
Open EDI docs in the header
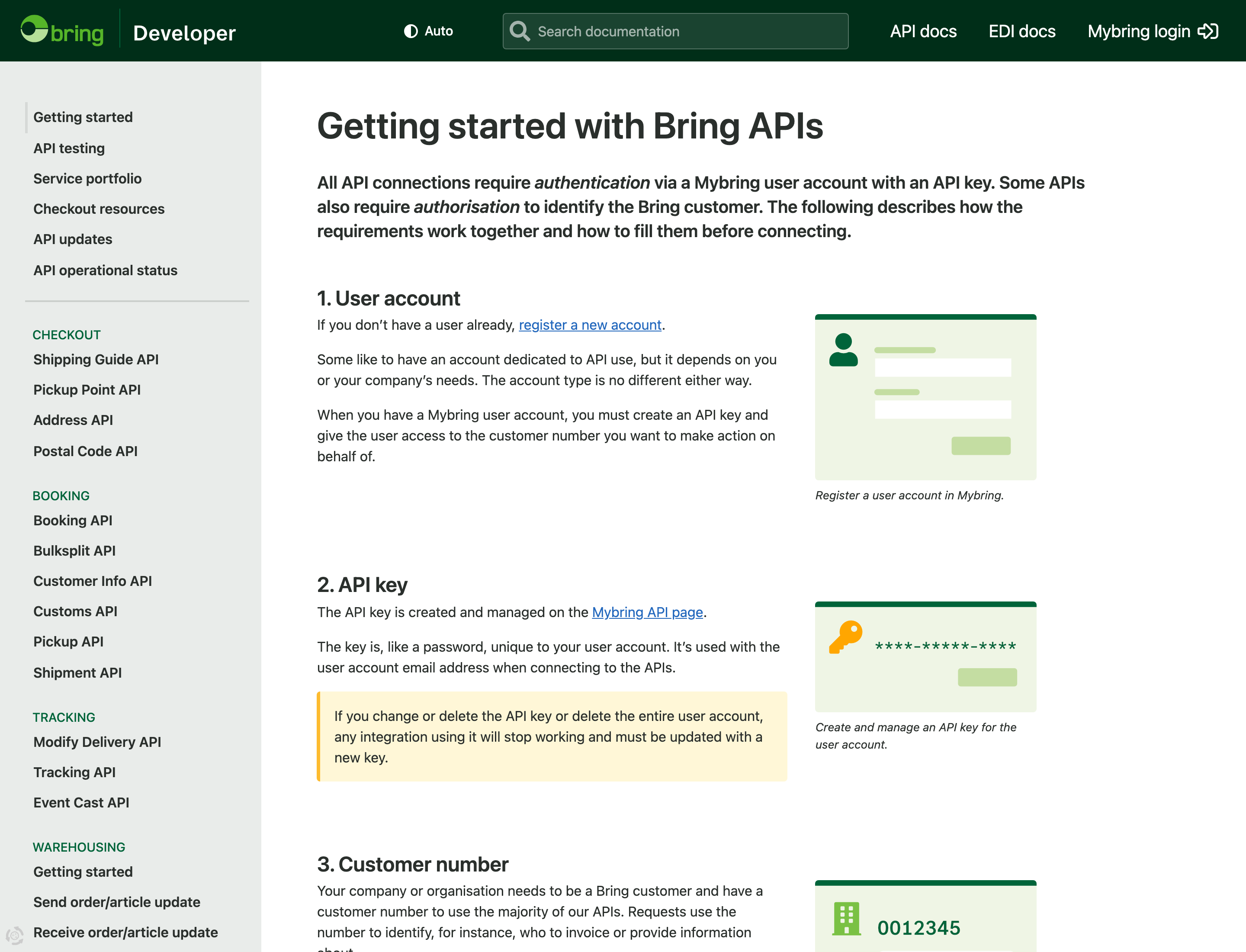click(1021, 31)
